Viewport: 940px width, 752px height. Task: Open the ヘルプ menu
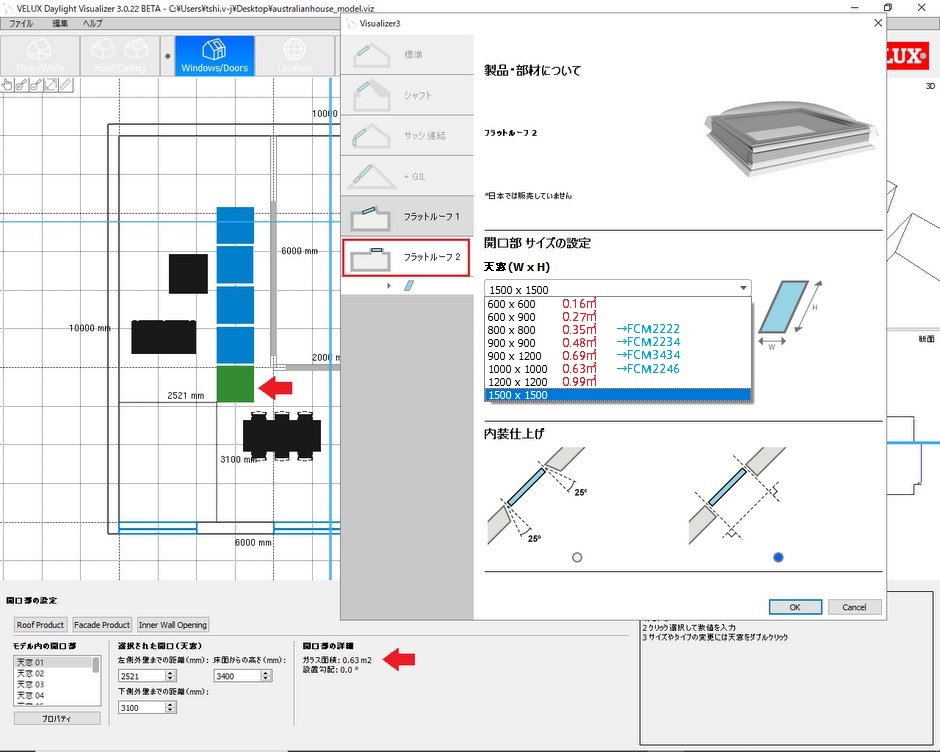(x=92, y=23)
